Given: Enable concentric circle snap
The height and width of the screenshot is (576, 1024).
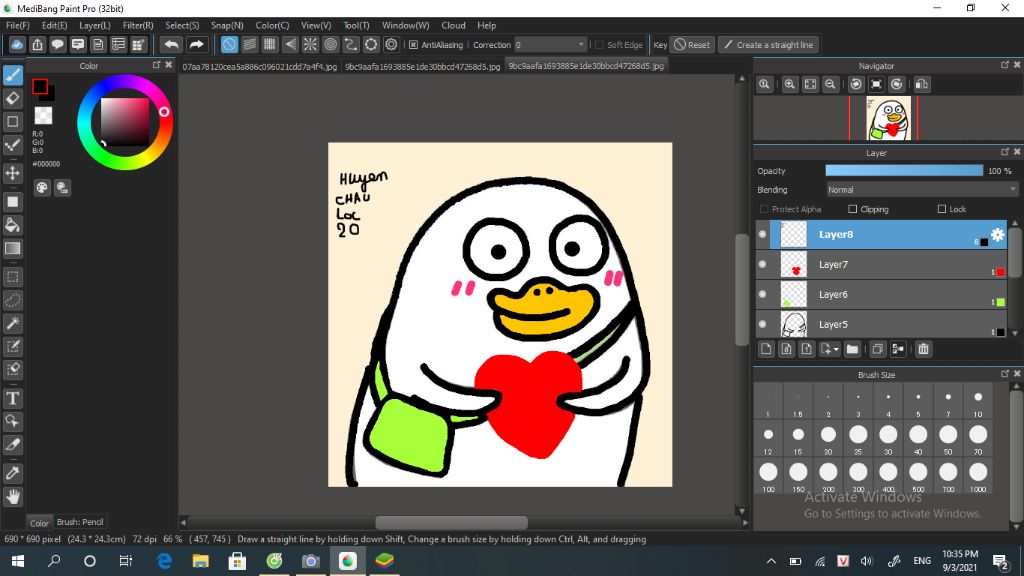Looking at the screenshot, I should tap(330, 44).
